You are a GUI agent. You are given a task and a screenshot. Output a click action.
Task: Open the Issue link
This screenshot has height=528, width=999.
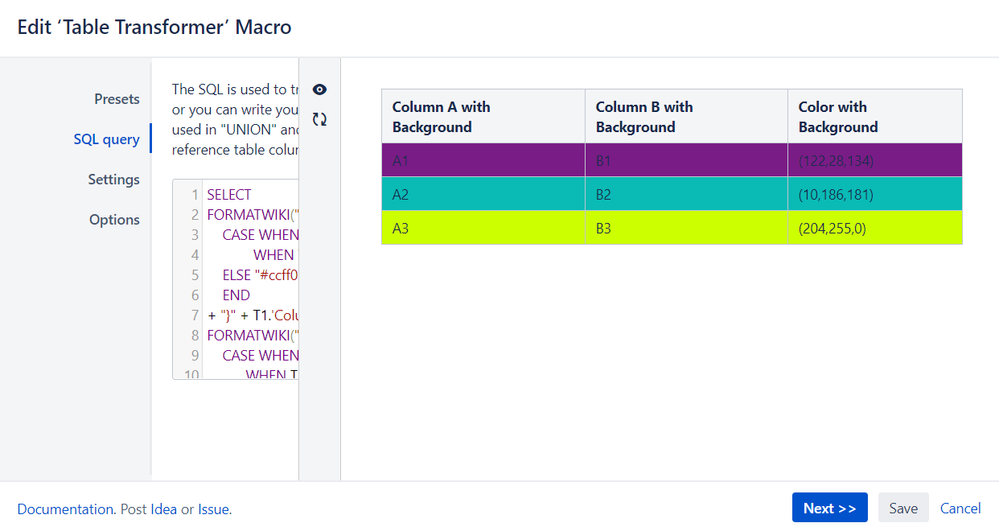click(x=213, y=509)
